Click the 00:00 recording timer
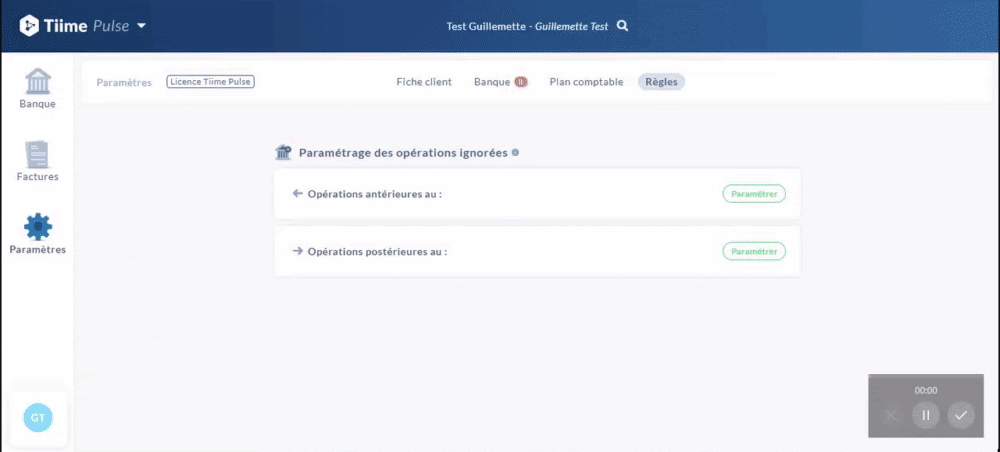This screenshot has width=1000, height=452. click(x=926, y=390)
